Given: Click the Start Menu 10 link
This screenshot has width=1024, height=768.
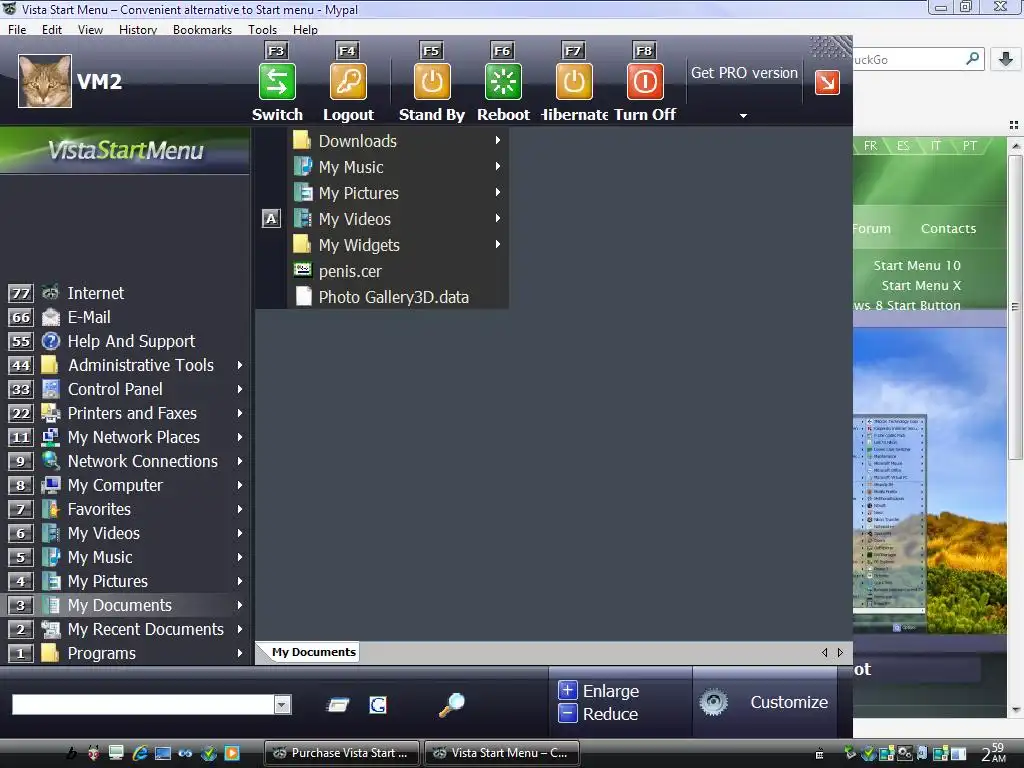Looking at the screenshot, I should [x=917, y=266].
